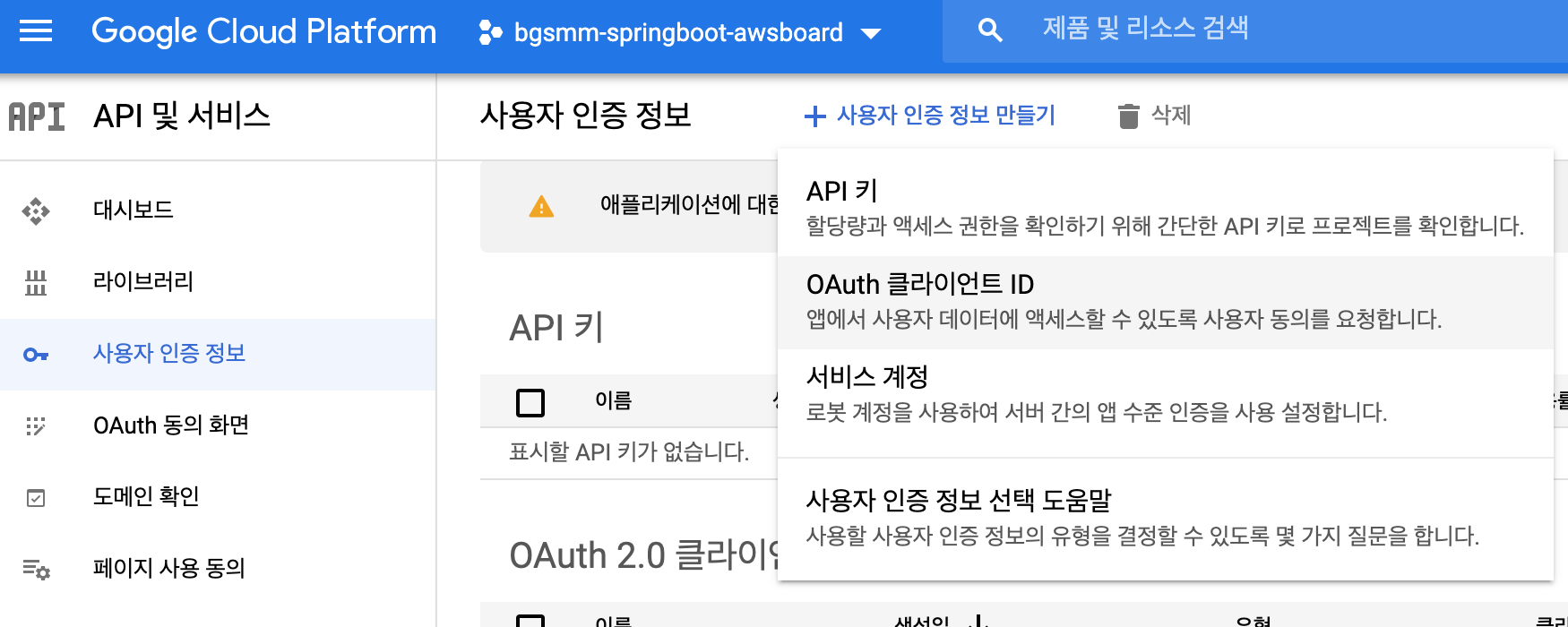1568x627 pixels.
Task: Click the trash can 삭제 icon
Action: click(x=1129, y=116)
